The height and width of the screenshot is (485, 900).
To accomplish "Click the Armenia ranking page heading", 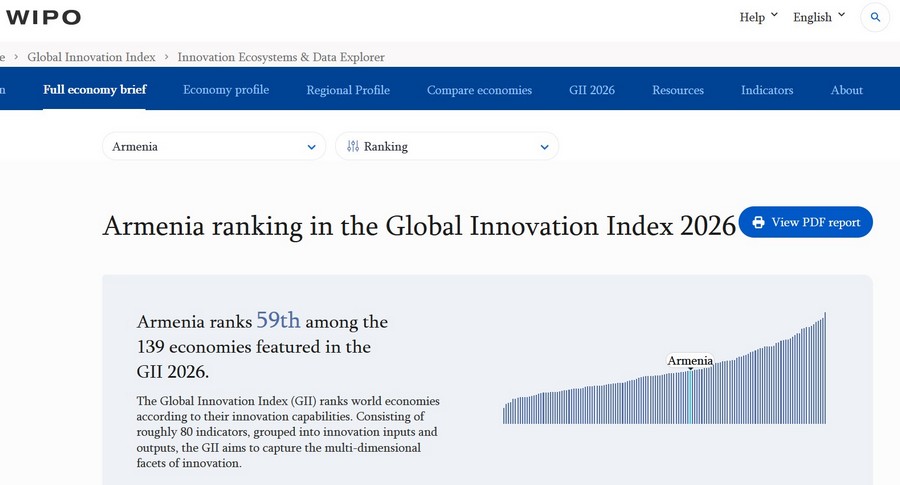I will click(419, 226).
